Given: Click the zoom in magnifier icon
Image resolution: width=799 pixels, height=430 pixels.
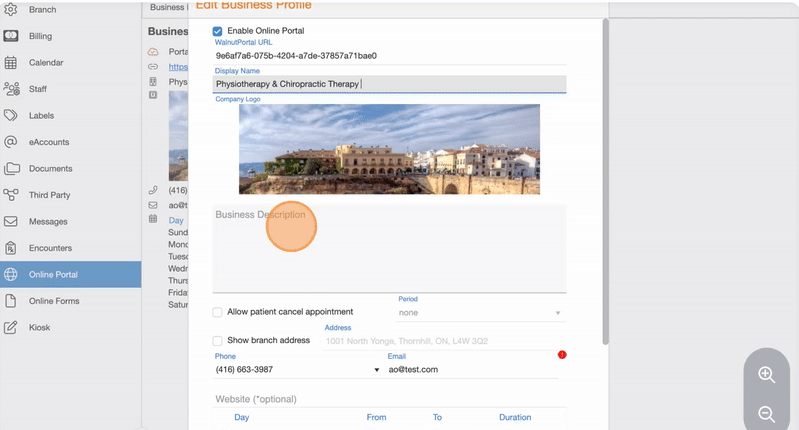Looking at the screenshot, I should (x=767, y=375).
